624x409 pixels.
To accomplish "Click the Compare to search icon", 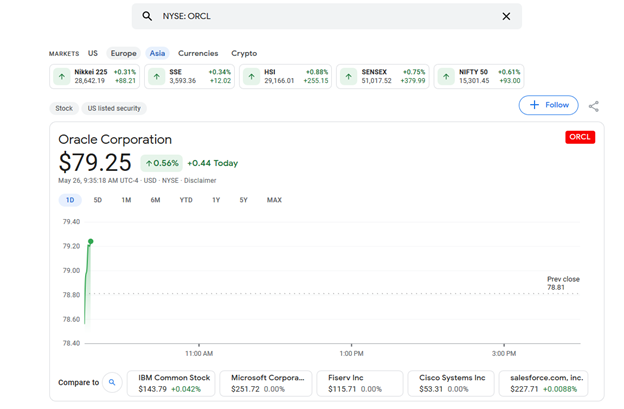I will pos(112,382).
